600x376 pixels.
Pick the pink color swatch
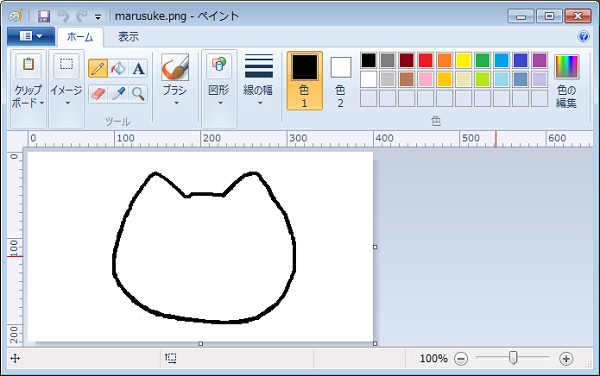(x=426, y=79)
